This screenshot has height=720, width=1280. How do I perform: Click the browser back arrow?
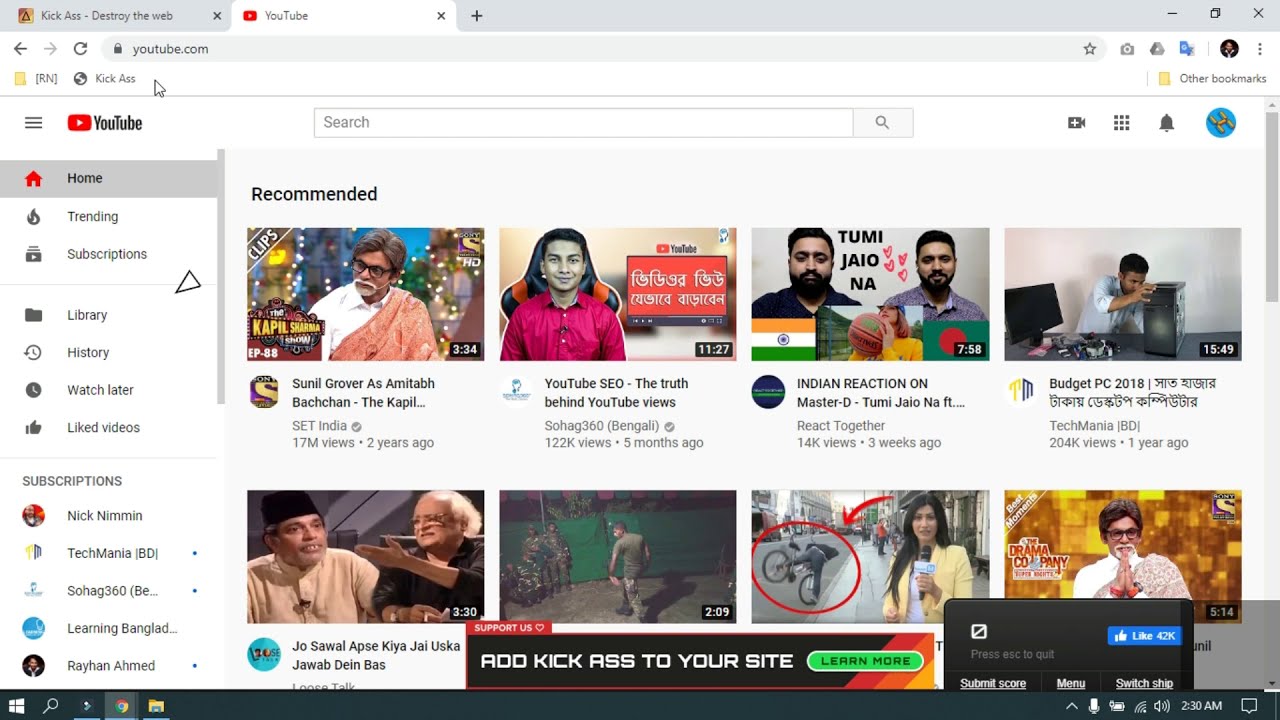point(20,48)
